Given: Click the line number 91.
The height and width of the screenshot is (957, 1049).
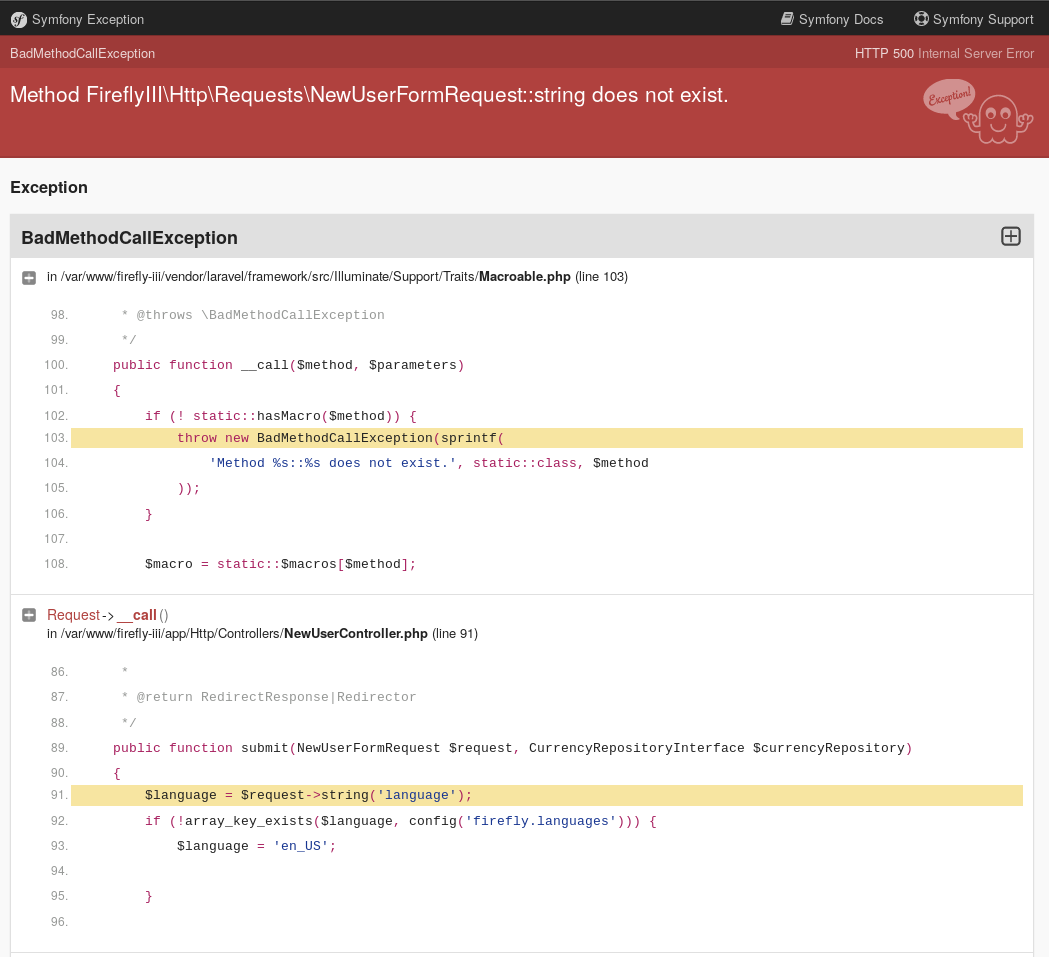Looking at the screenshot, I should click(59, 795).
